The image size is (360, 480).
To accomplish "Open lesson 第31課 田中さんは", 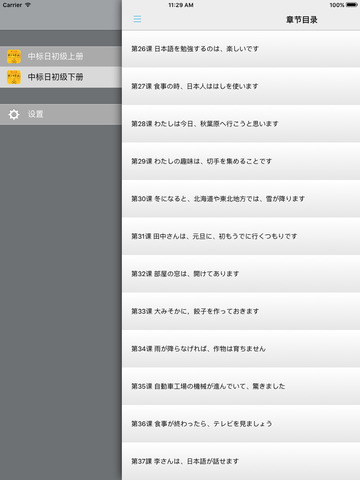I will coord(241,236).
